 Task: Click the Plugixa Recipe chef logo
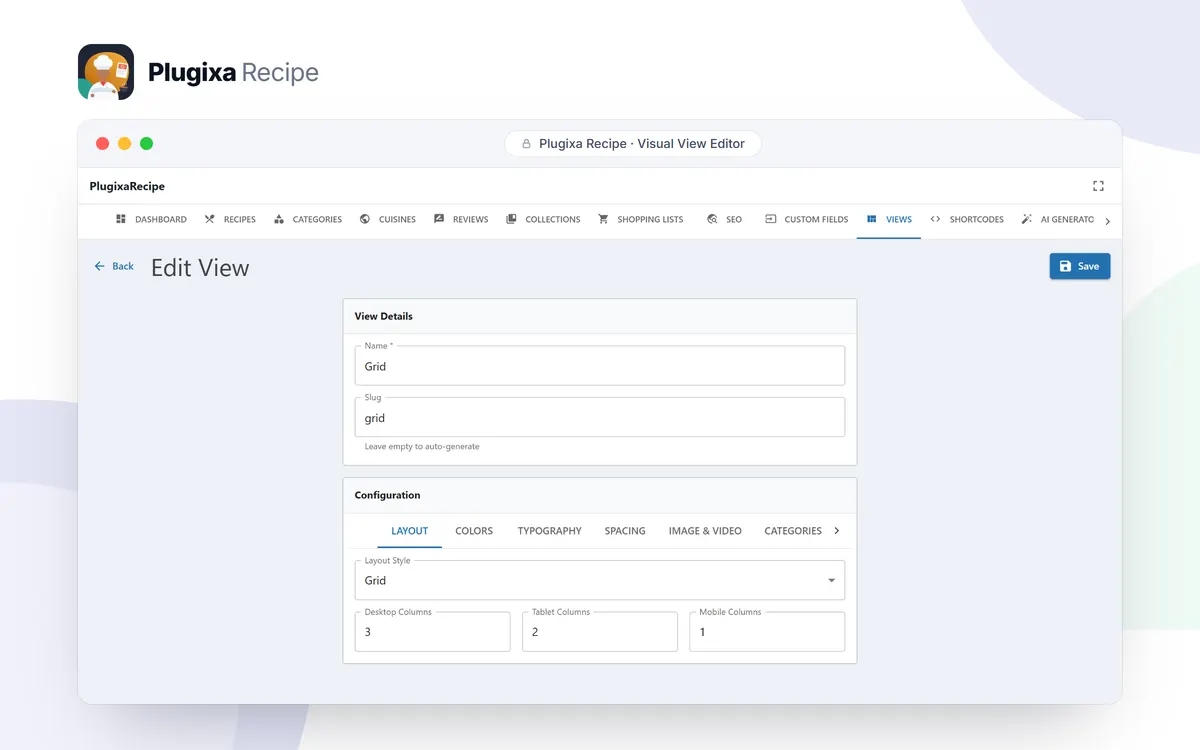click(x=106, y=72)
